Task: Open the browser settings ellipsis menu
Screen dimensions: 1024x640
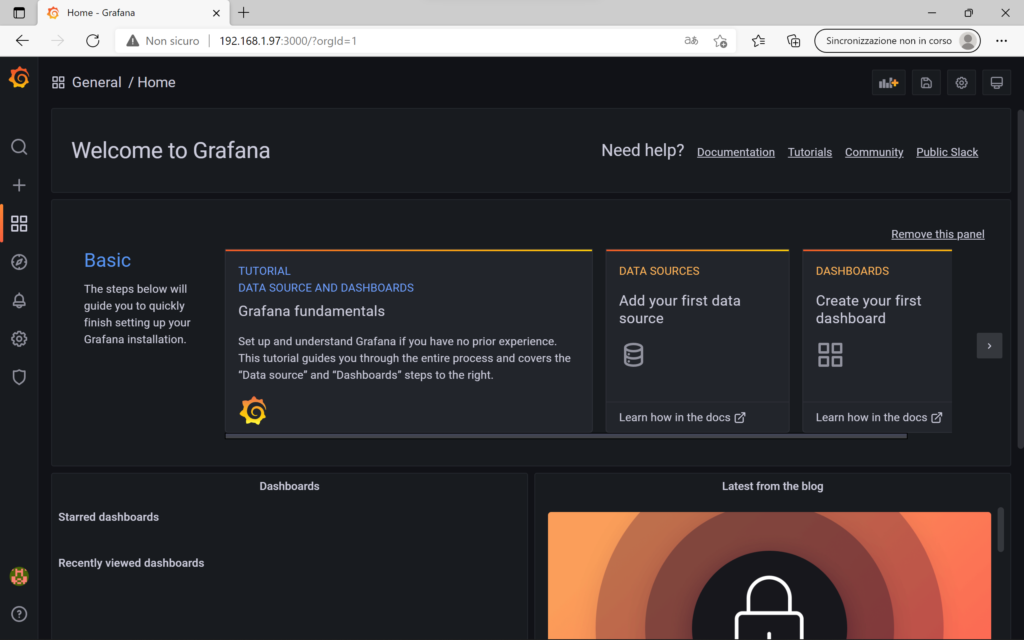Action: [1001, 40]
